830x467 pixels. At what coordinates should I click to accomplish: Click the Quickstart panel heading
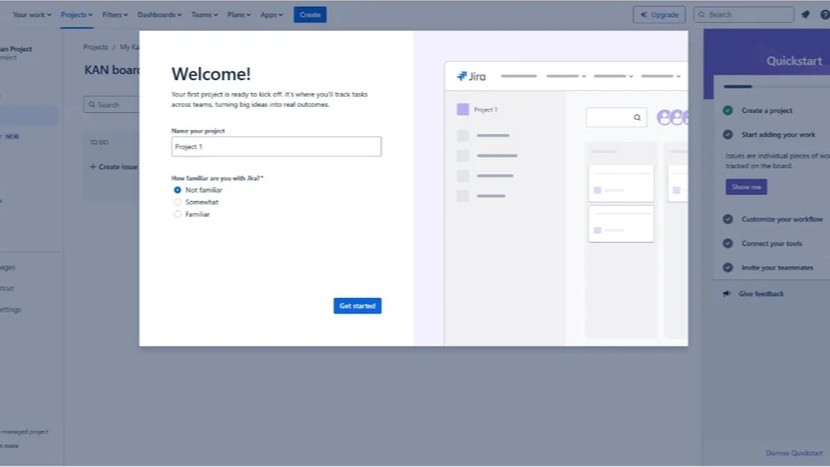pyautogui.click(x=794, y=61)
